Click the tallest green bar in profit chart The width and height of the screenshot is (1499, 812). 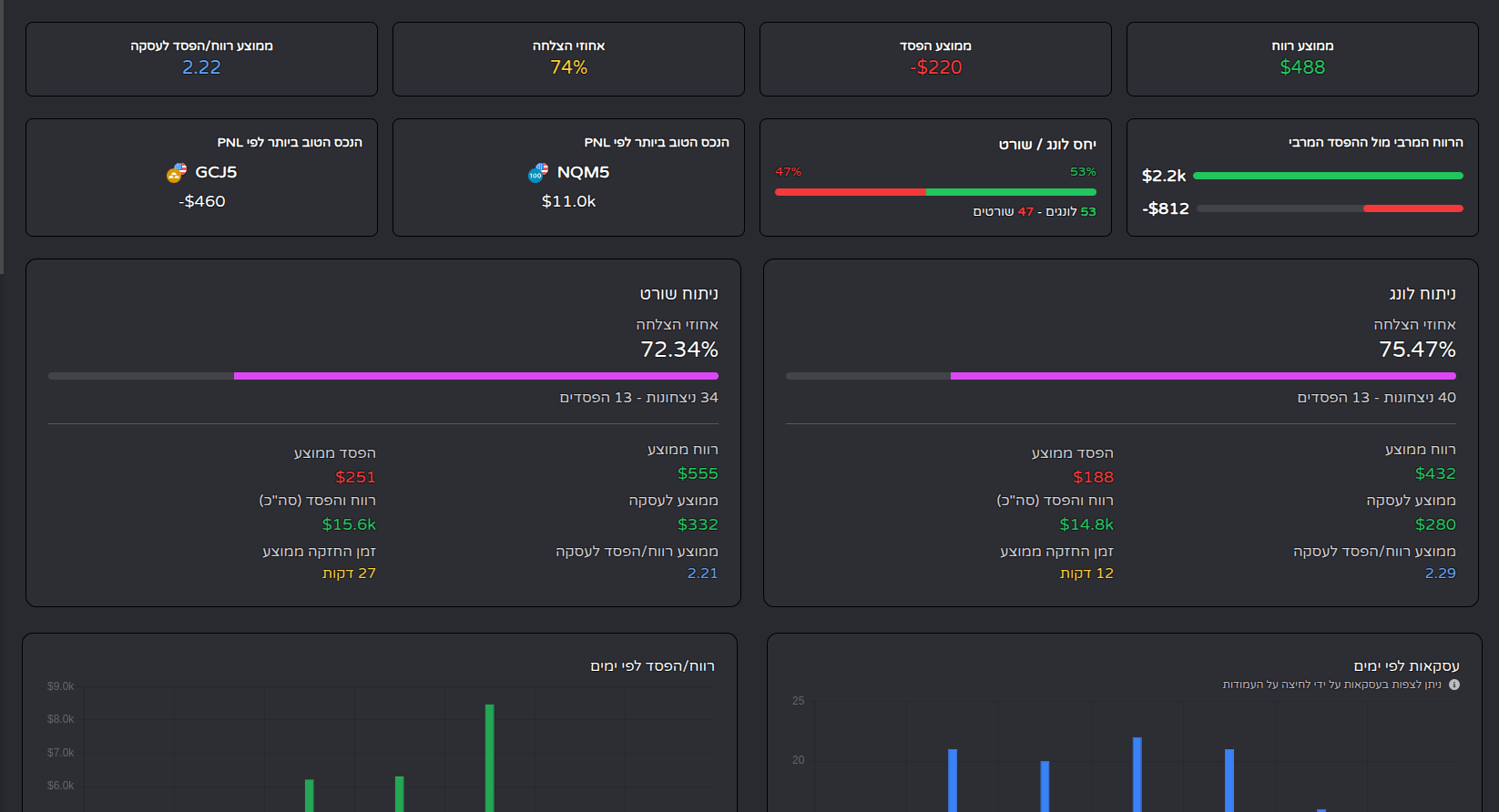[490, 757]
